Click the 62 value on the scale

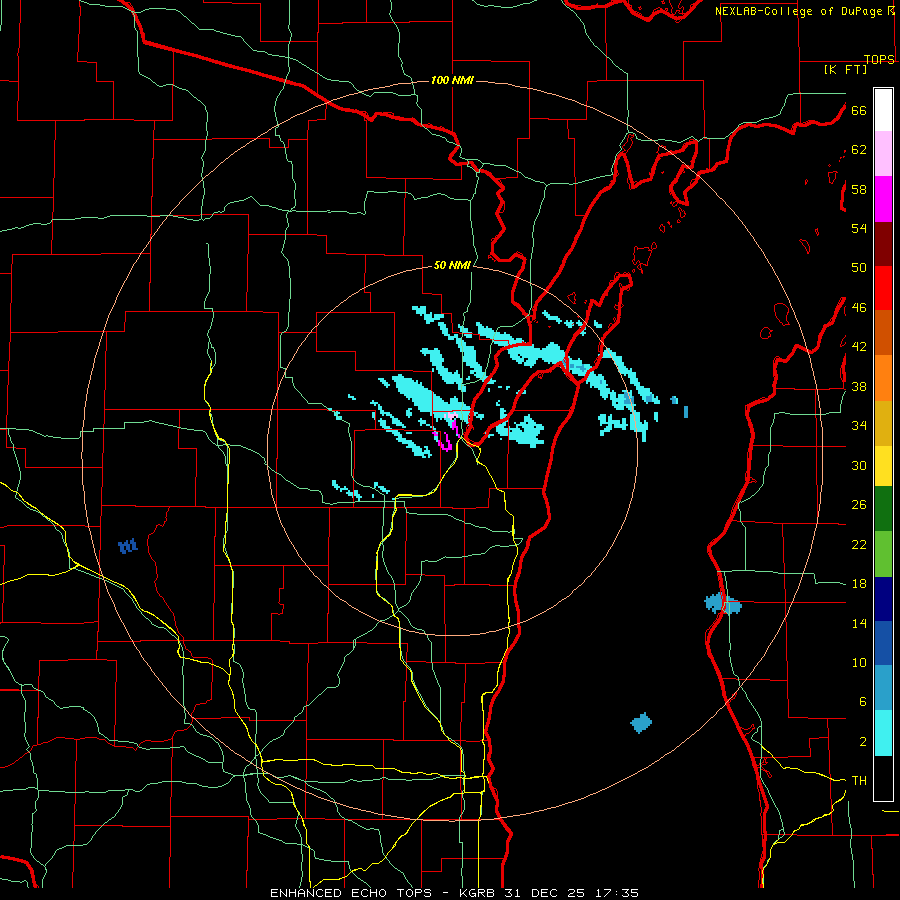859,150
